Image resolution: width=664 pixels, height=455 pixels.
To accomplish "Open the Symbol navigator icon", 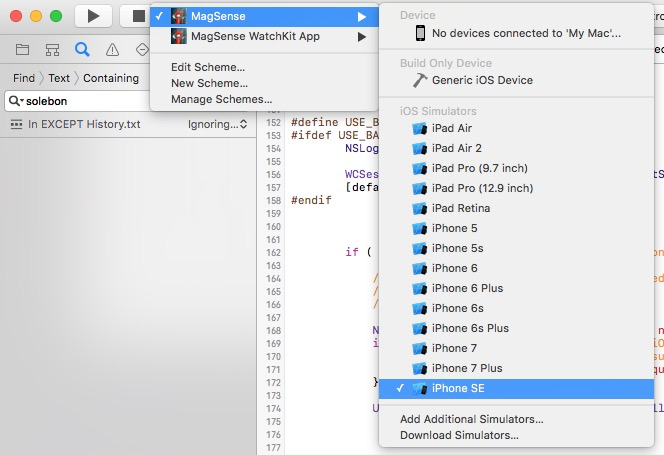I will tap(52, 50).
